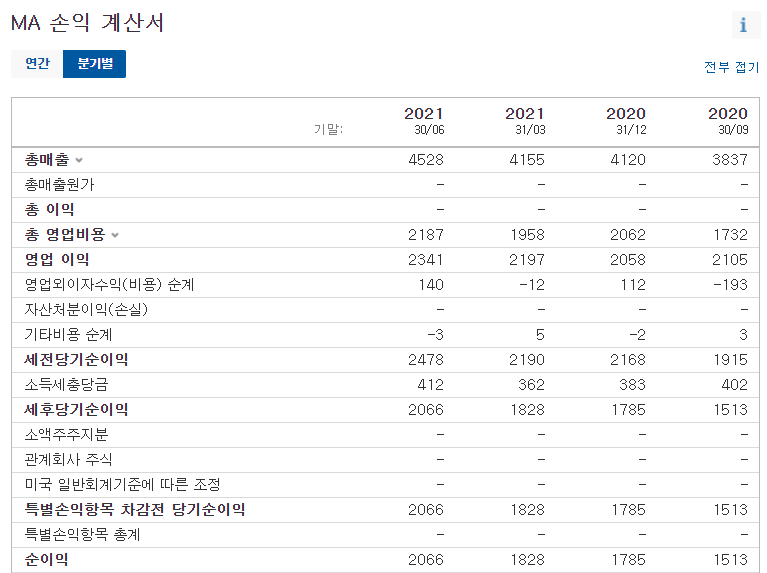Click the 총 영업비용 row label
The width and height of the screenshot is (767, 573).
pos(65,234)
